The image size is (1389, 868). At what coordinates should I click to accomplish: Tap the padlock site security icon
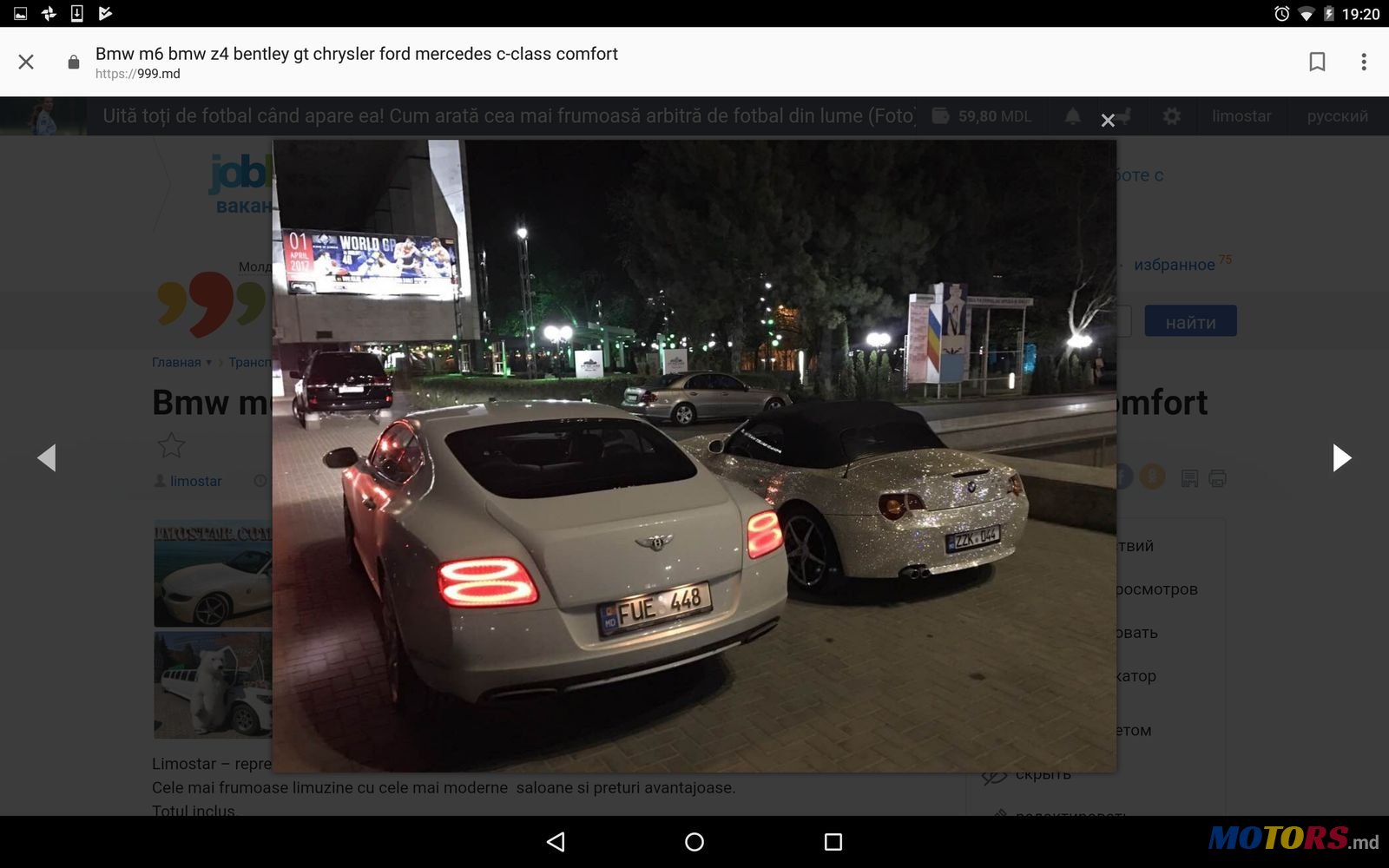(x=74, y=62)
